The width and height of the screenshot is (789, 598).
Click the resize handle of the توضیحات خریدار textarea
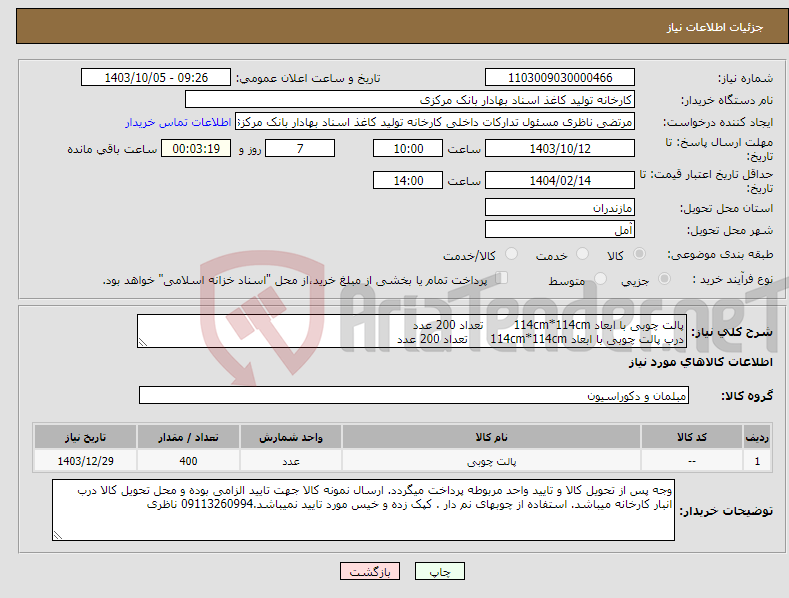coord(58,535)
